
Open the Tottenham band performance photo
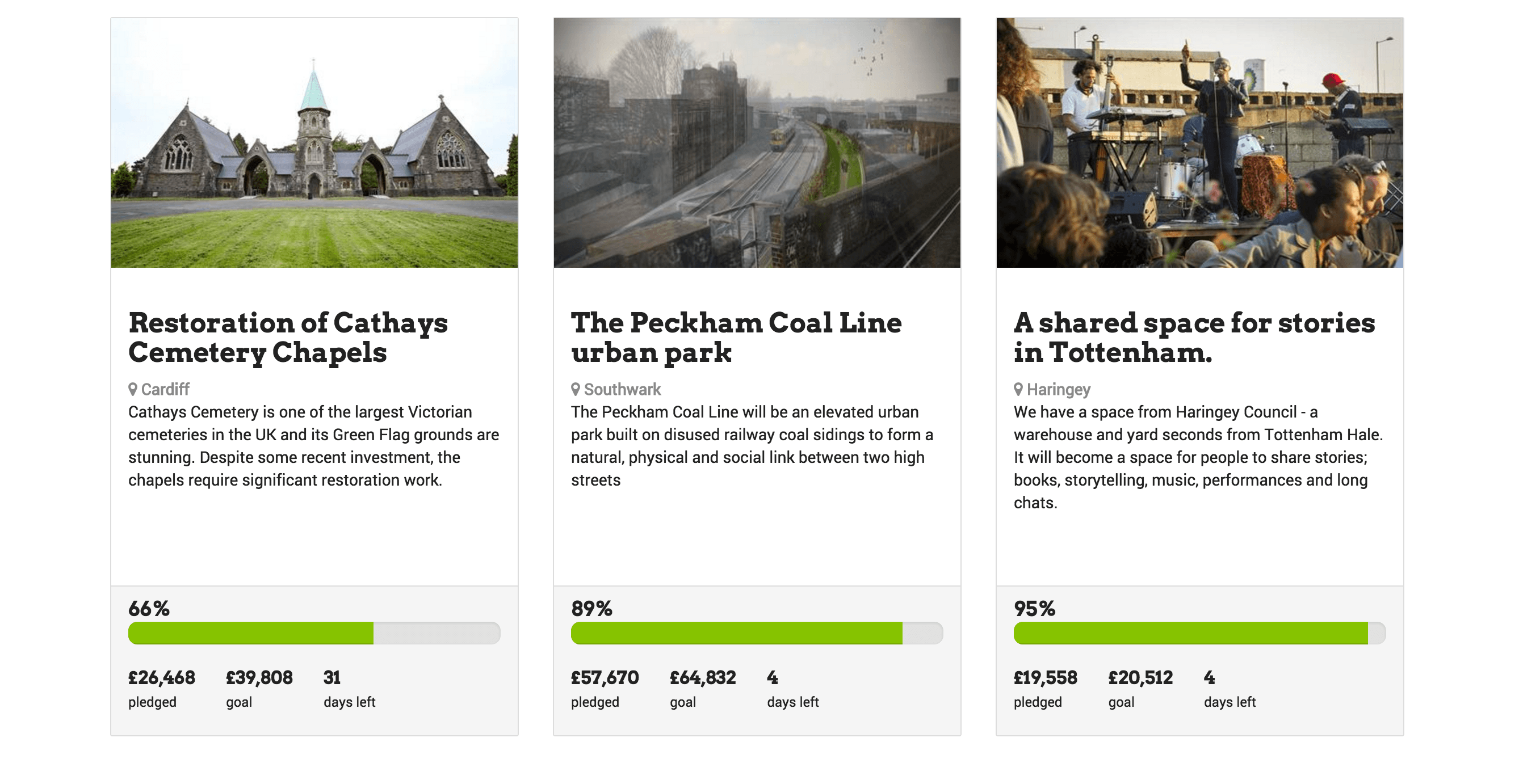tap(1200, 142)
